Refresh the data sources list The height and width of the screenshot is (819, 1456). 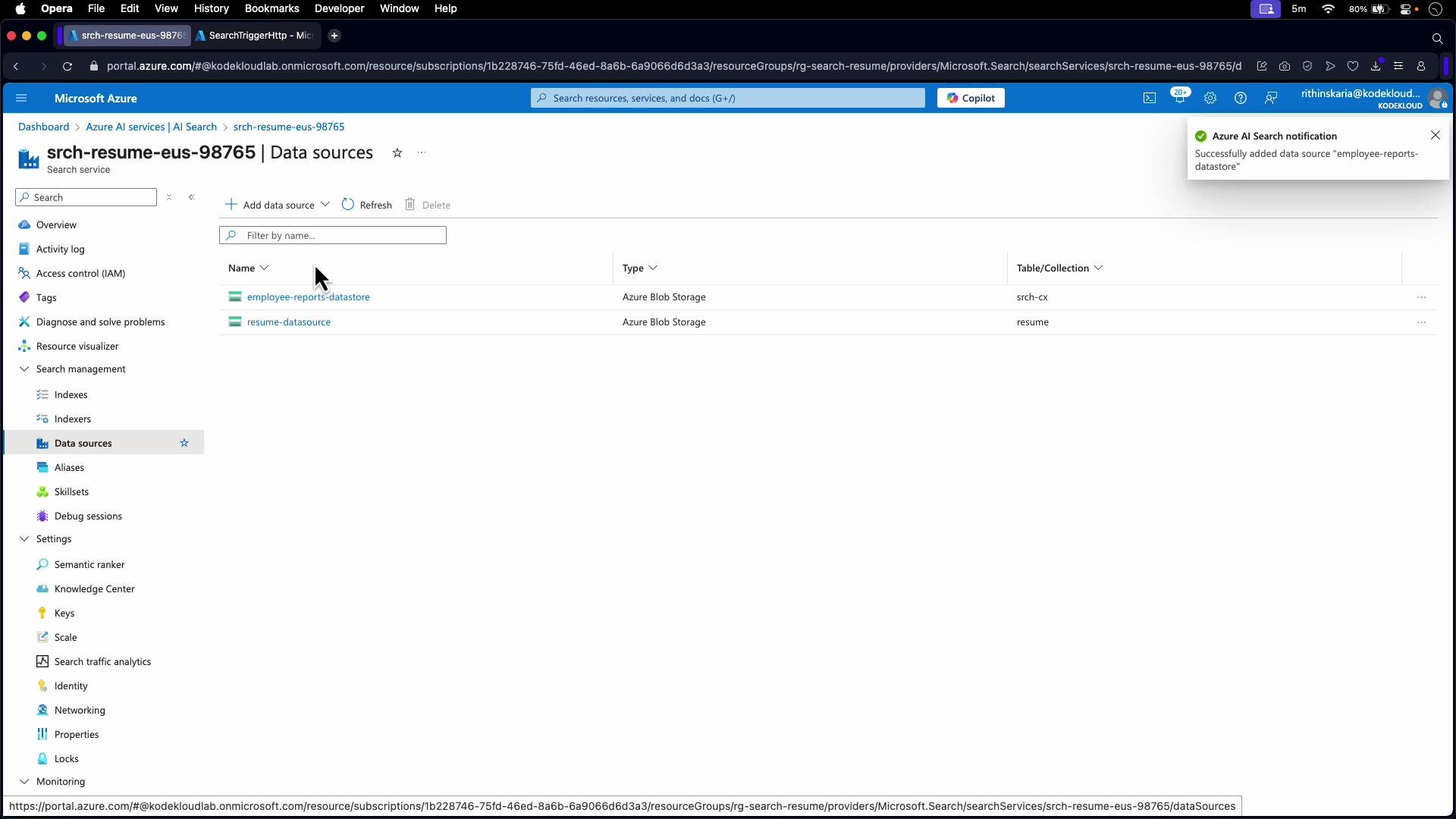pyautogui.click(x=367, y=205)
